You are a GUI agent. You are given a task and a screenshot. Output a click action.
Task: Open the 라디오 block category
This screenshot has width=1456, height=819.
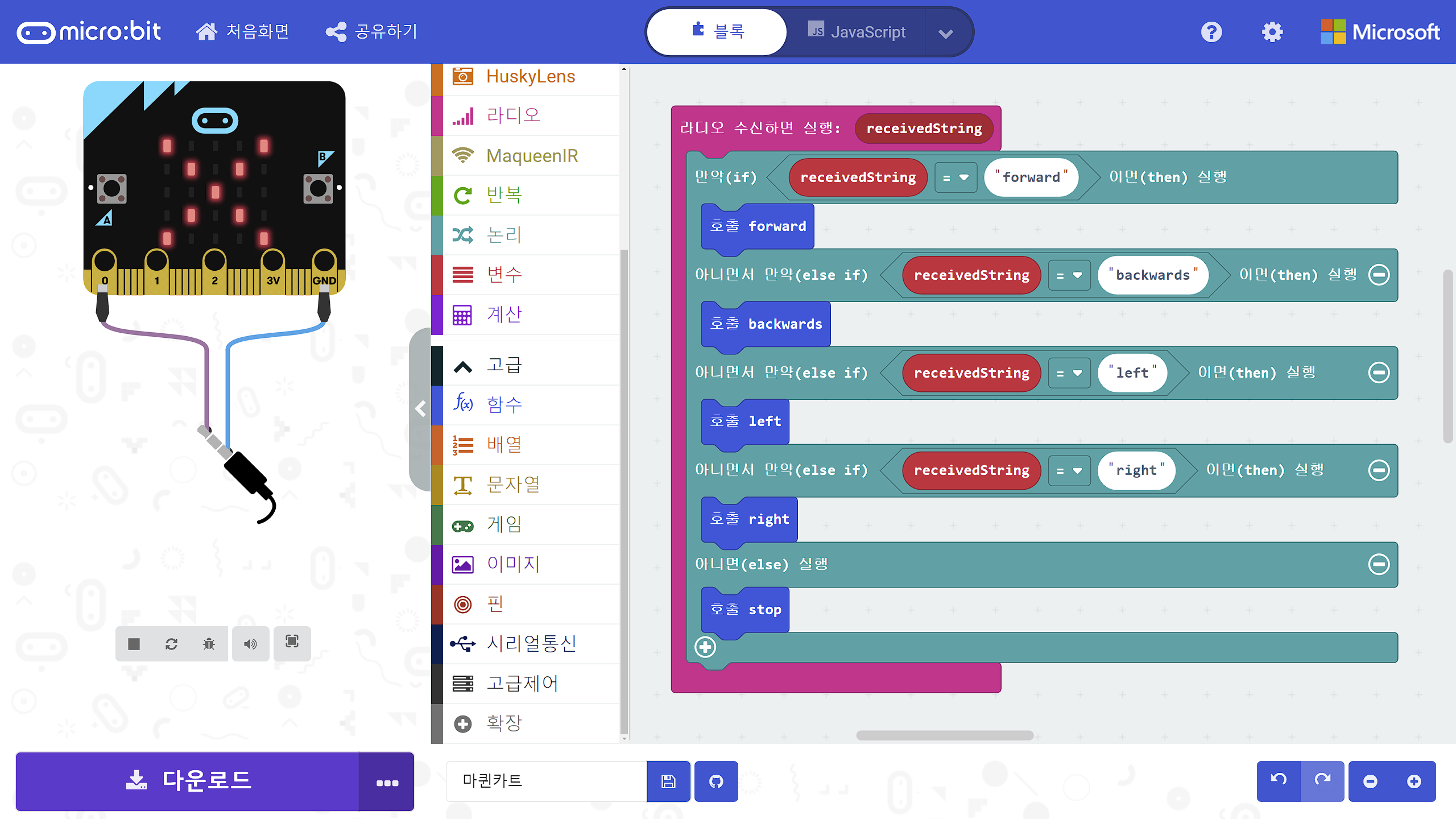coord(513,115)
